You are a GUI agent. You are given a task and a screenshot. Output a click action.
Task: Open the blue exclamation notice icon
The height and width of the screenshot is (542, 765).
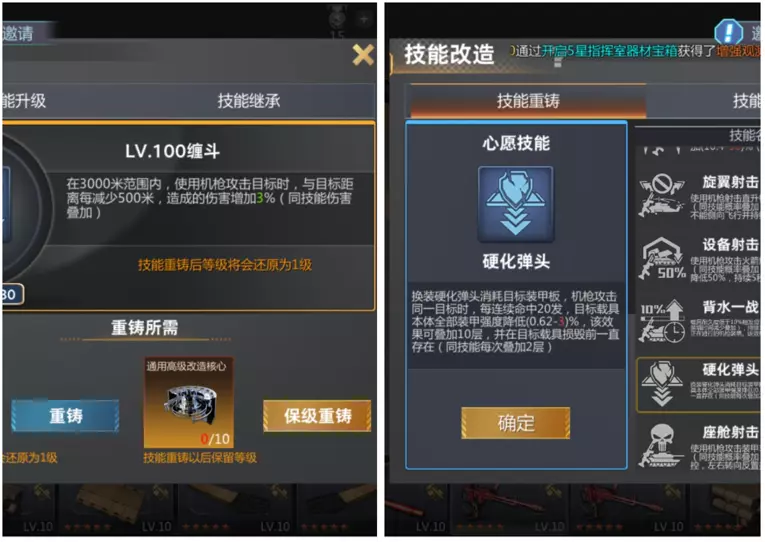(728, 32)
